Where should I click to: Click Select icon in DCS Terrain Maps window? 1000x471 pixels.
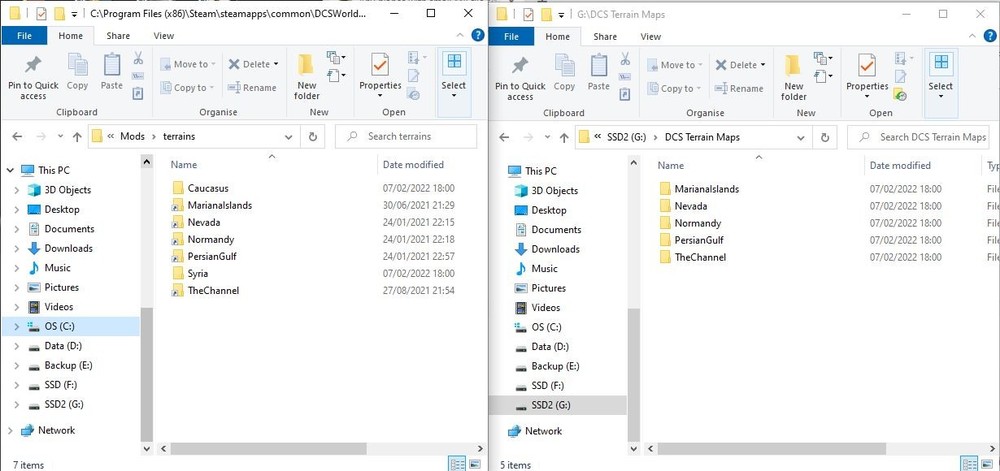coord(941,63)
